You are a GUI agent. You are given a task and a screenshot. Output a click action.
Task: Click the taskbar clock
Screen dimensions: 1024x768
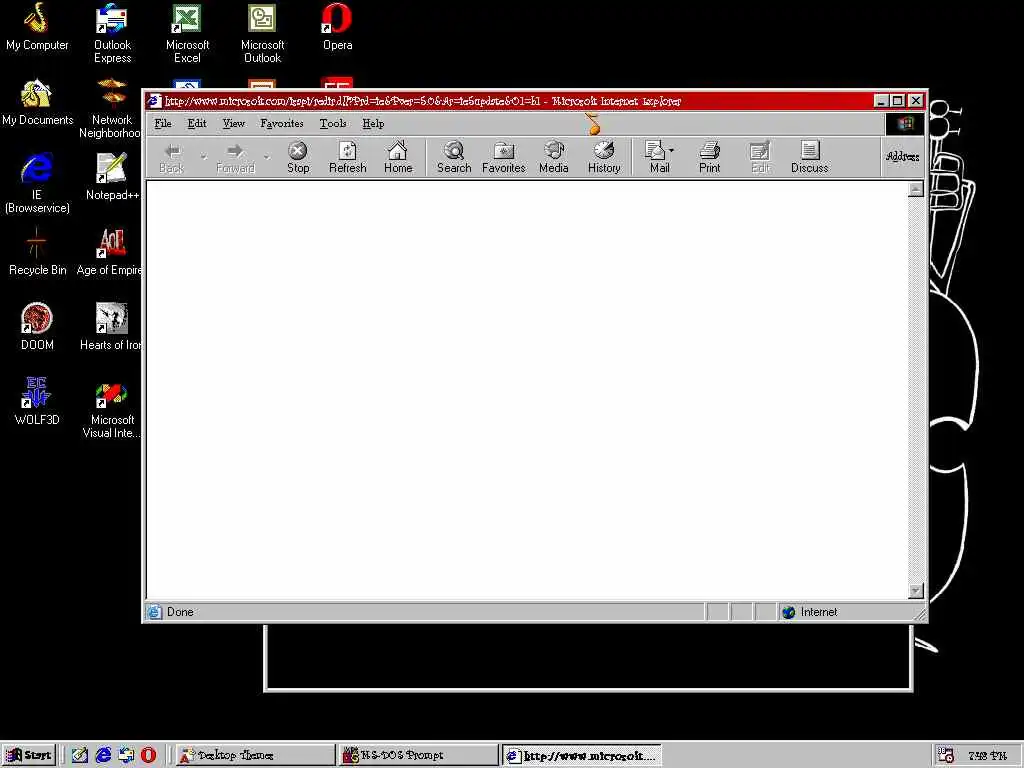[x=987, y=756]
